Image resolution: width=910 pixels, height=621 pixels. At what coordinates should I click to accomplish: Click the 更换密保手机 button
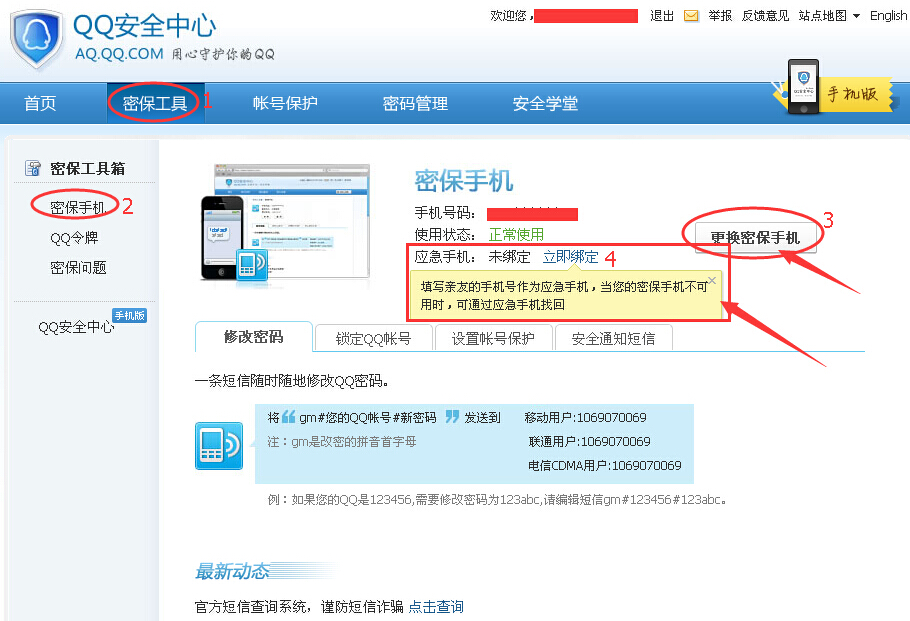point(755,237)
